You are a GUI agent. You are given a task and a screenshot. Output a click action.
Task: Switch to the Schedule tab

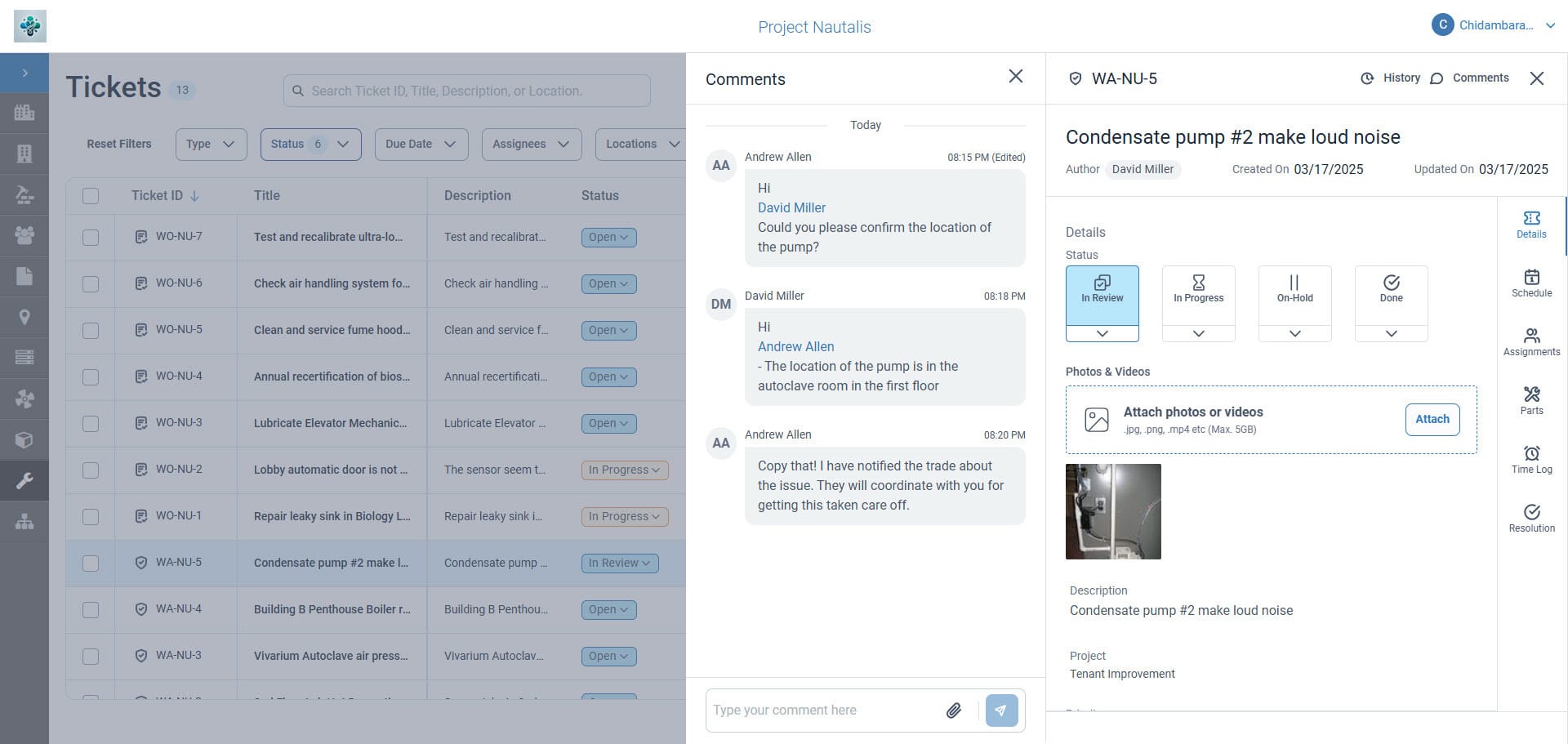pos(1531,283)
